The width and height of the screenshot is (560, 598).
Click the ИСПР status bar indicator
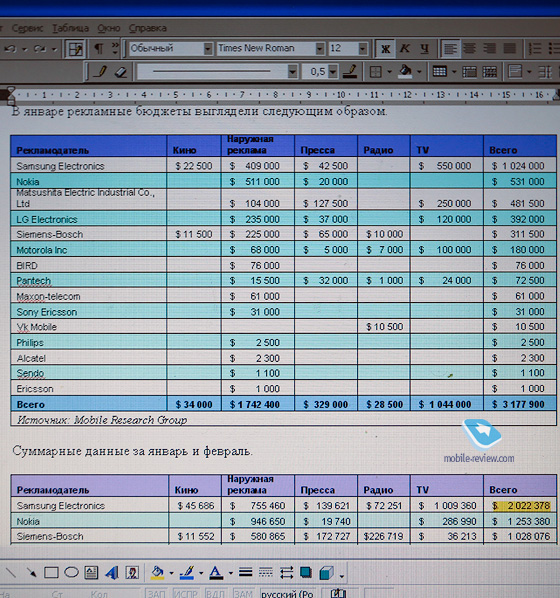click(x=185, y=593)
